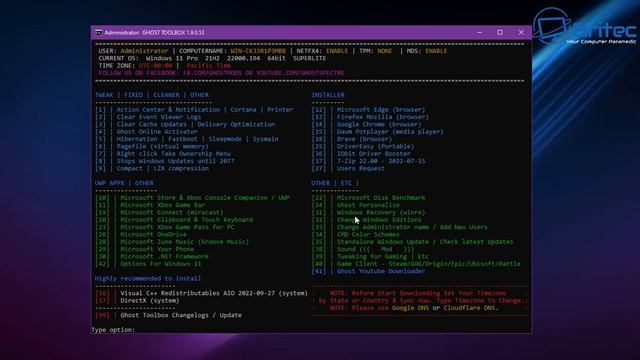Click the computer name 'WIN-CK33R1P3MBB' text
The width and height of the screenshot is (640, 360).
tap(258, 51)
